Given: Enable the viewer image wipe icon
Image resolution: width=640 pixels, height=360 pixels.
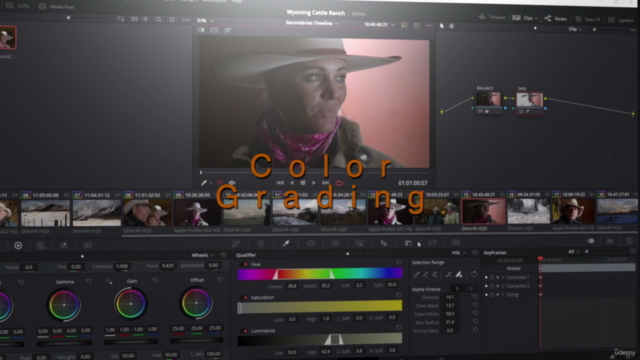Looking at the screenshot, I should click(201, 30).
